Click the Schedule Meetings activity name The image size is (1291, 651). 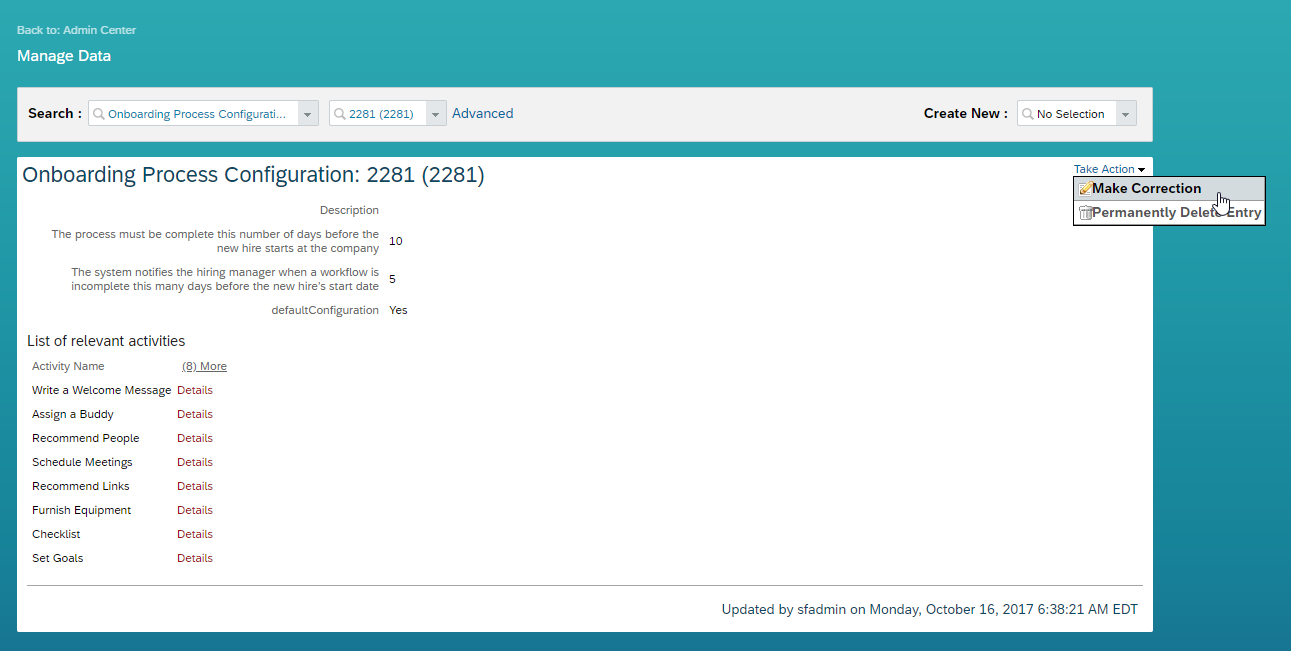pyautogui.click(x=82, y=462)
